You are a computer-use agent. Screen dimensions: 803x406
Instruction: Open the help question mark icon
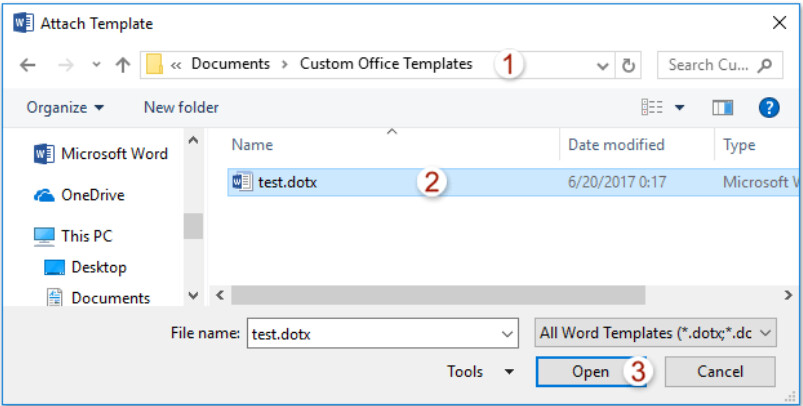tap(769, 107)
